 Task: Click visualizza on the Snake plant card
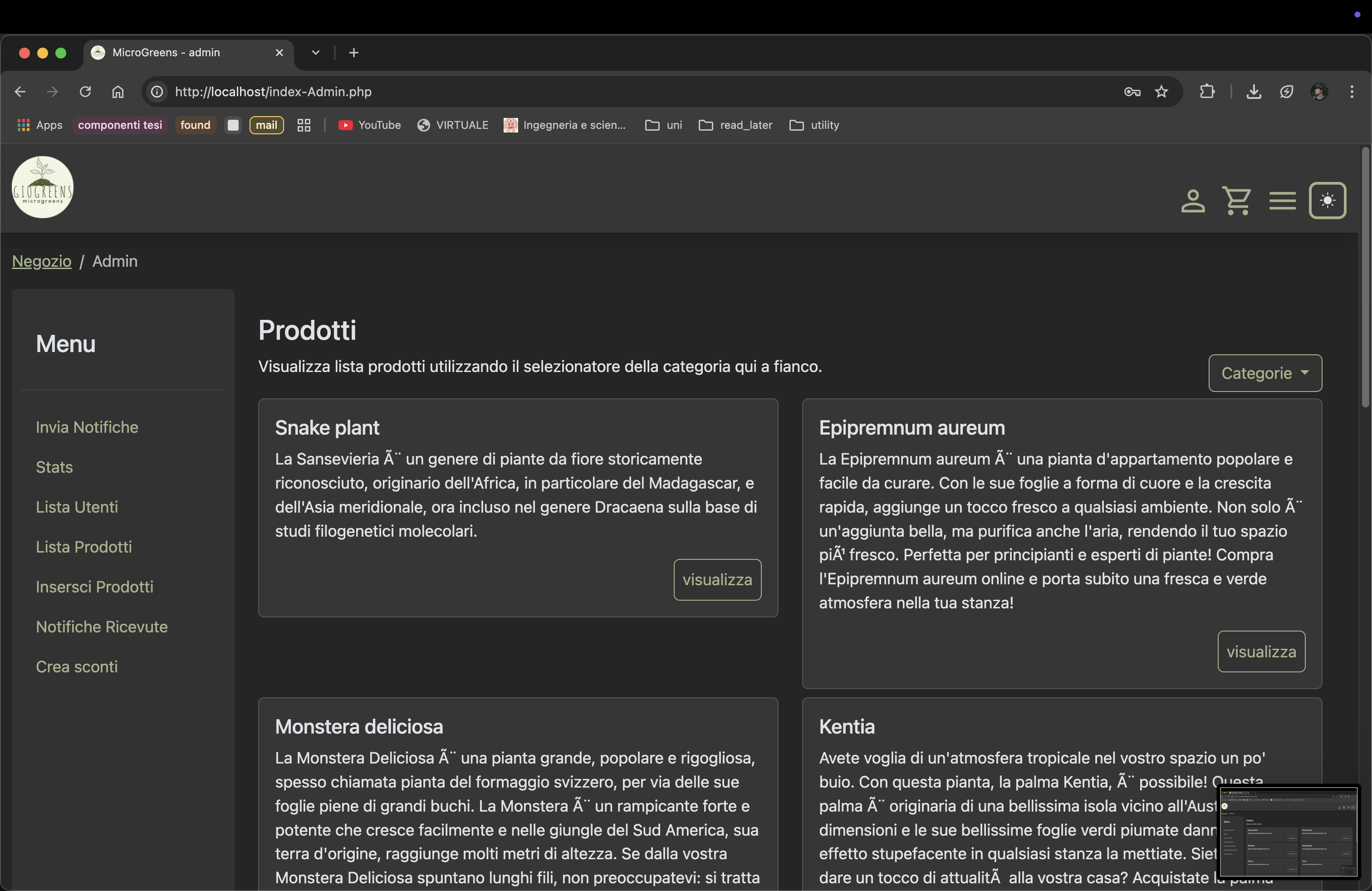[717, 579]
